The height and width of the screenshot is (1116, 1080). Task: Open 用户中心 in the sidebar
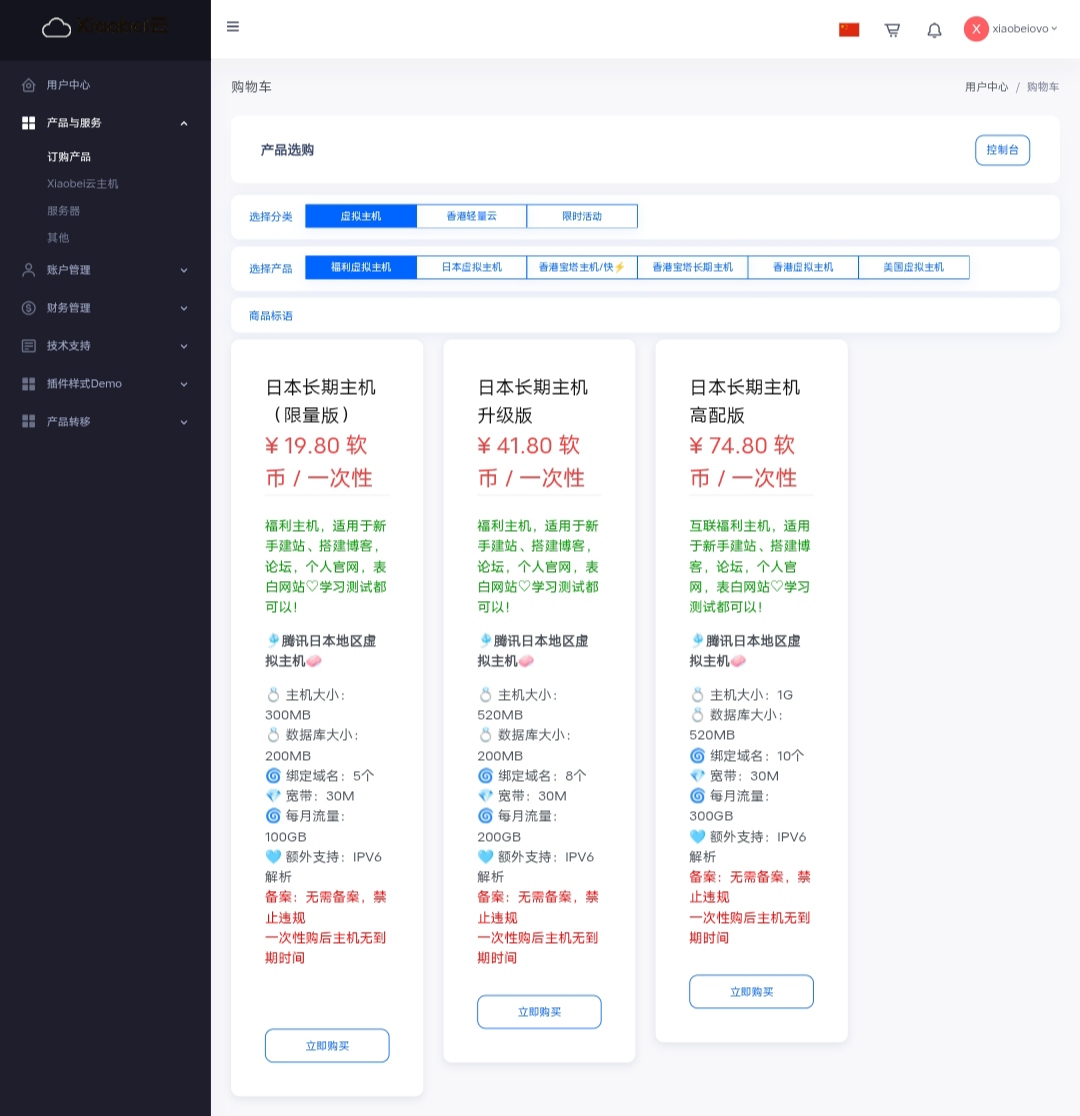68,85
